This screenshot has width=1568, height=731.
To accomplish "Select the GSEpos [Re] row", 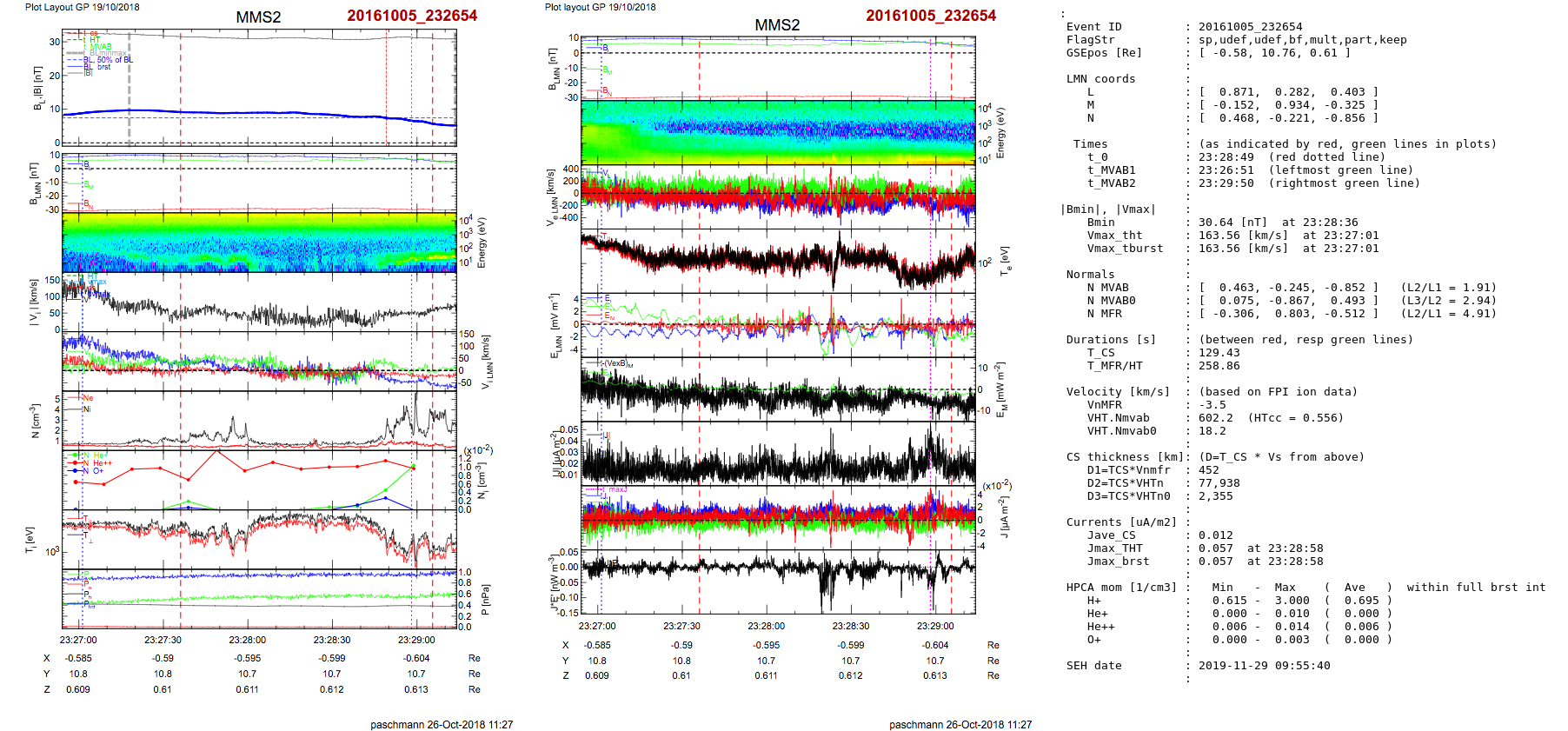I will 1104,53.
